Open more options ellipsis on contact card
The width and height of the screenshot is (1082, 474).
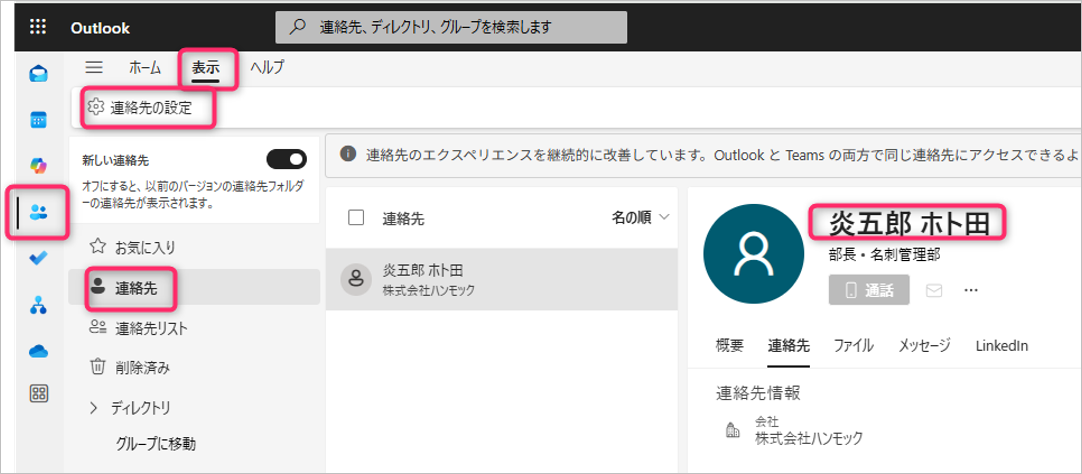969,290
